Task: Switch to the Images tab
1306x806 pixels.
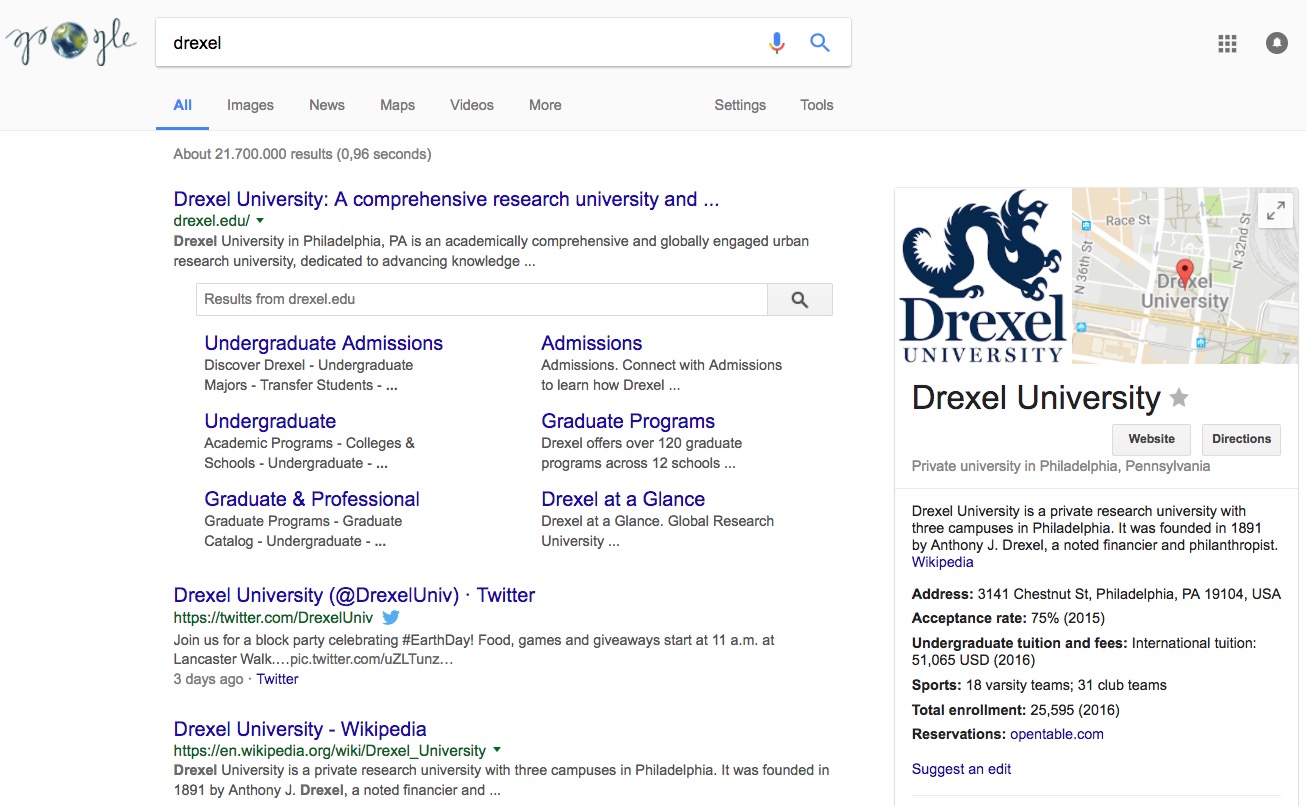Action: [249, 104]
